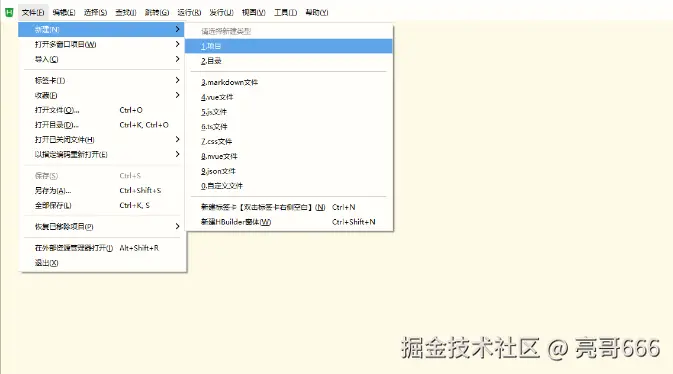The width and height of the screenshot is (673, 374).
Task: Click the green HBuilderX logo icon
Action: point(9,12)
